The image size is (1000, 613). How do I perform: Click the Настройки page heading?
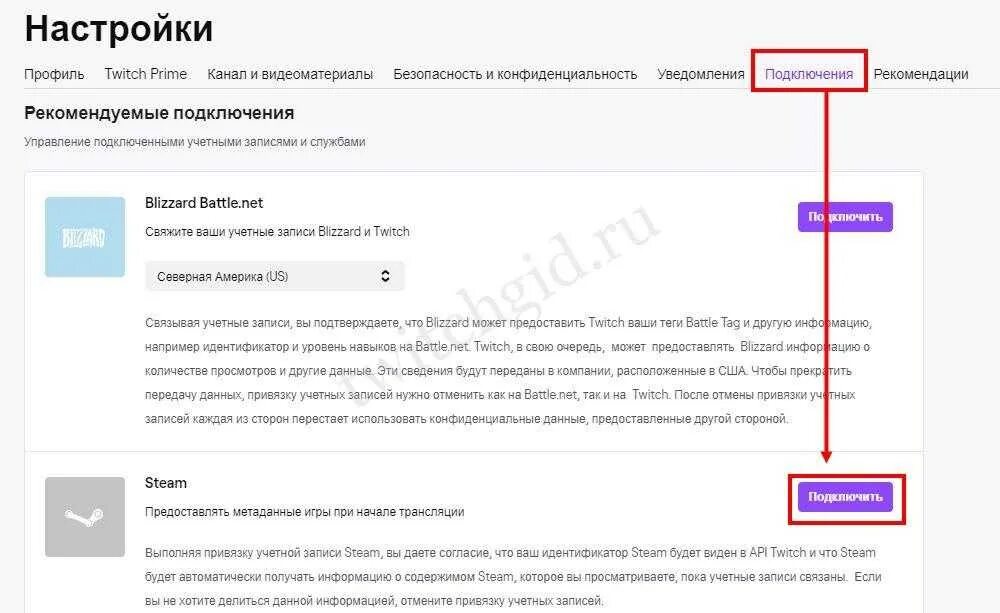tap(119, 29)
